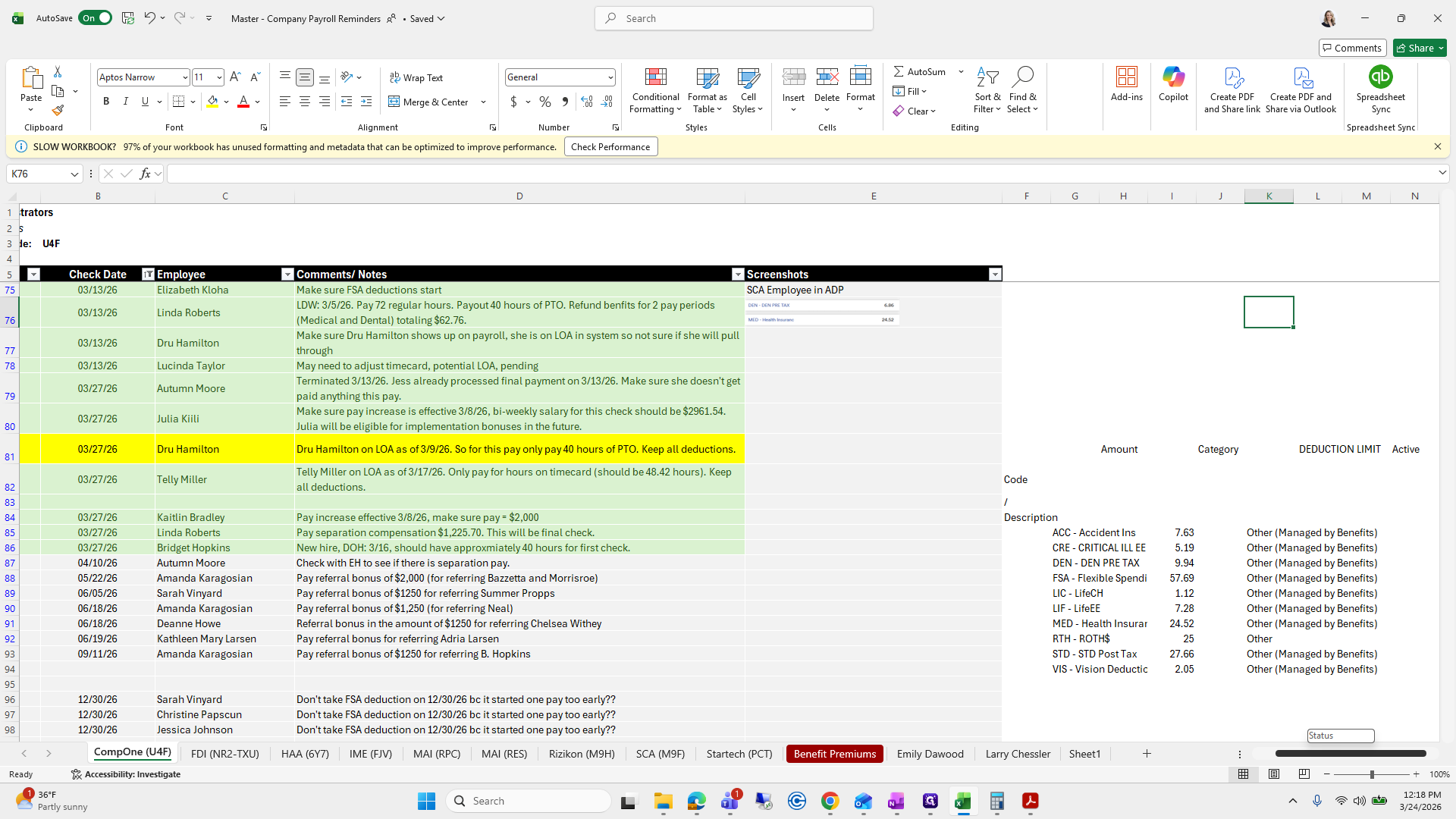Click the Sort & Filter icon
Screen dimensions: 1456x819
coord(987,78)
